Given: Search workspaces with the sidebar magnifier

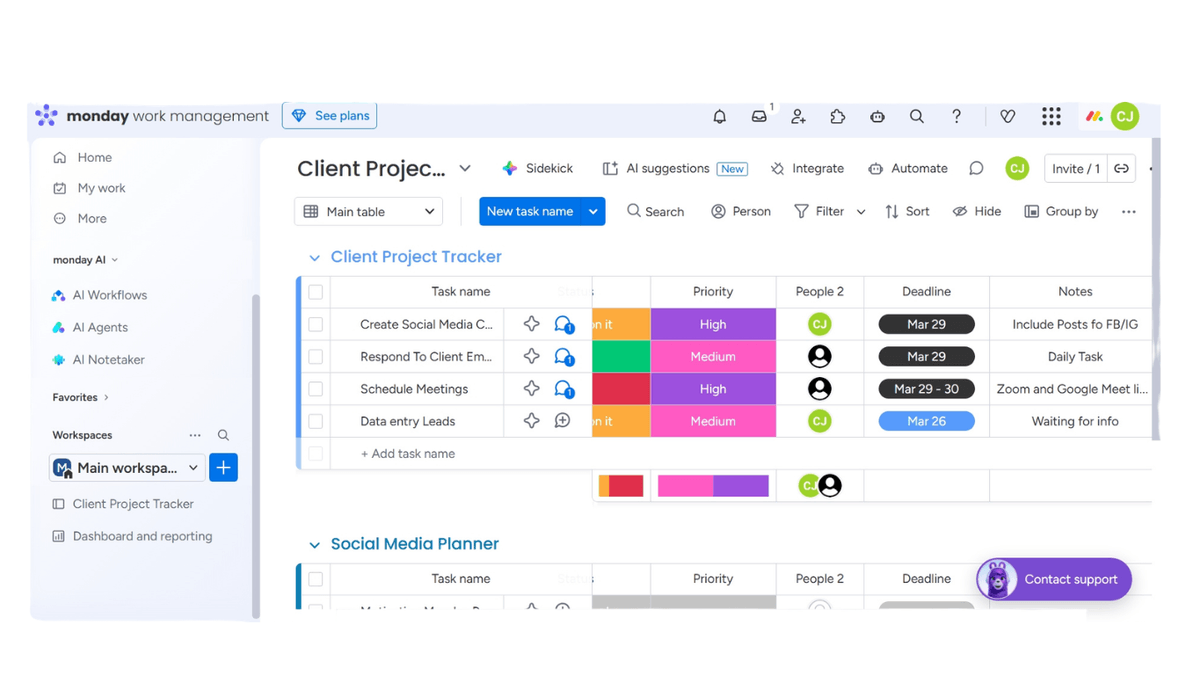Looking at the screenshot, I should [x=223, y=435].
